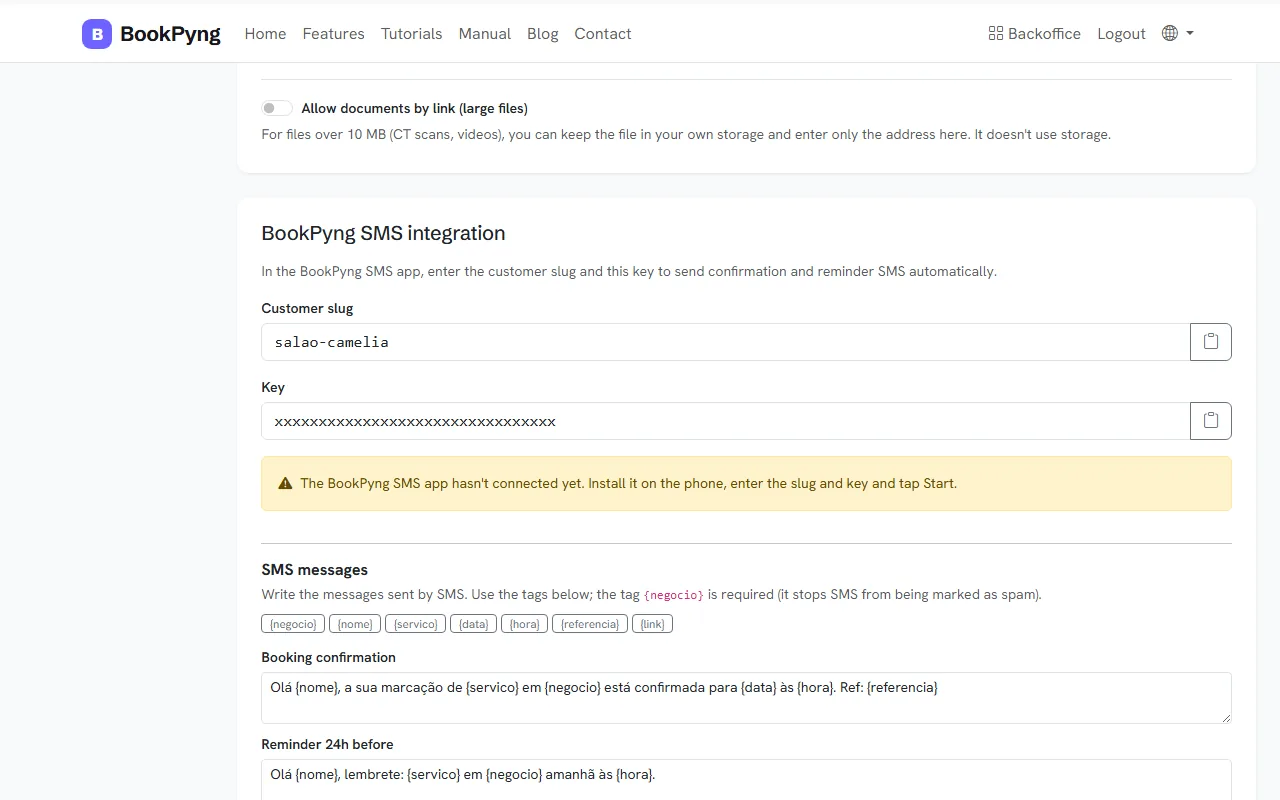1280x800 pixels.
Task: Click the Booking confirmation label
Action: [328, 657]
